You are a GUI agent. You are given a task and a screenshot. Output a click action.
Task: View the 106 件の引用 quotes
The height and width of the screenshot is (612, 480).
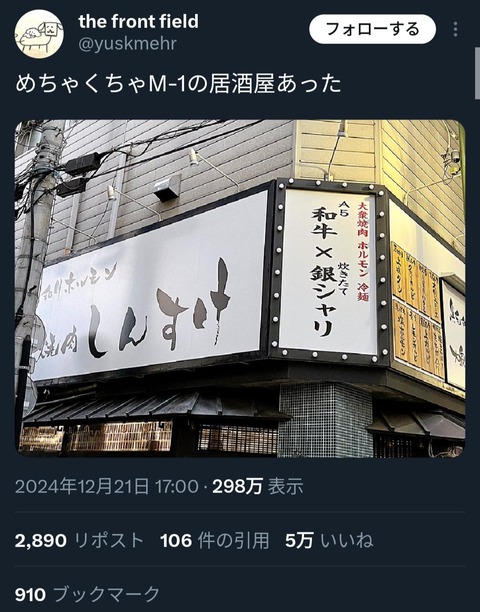click(x=215, y=541)
